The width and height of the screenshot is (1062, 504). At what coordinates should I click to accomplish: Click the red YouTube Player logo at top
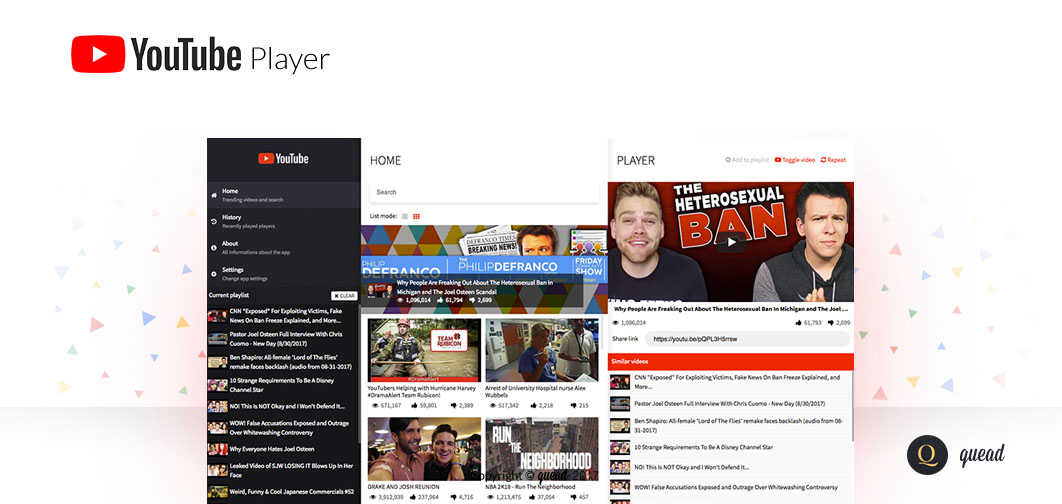98,54
